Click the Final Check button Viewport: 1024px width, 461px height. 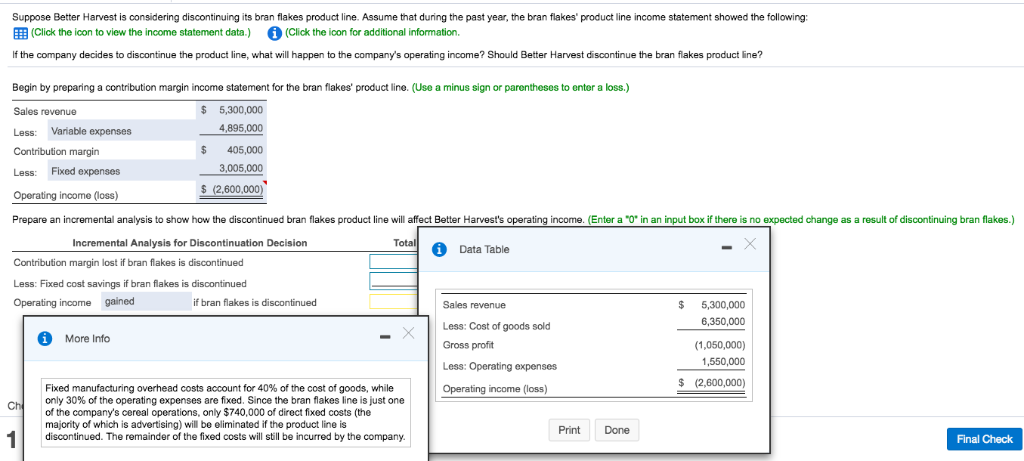(x=984, y=439)
